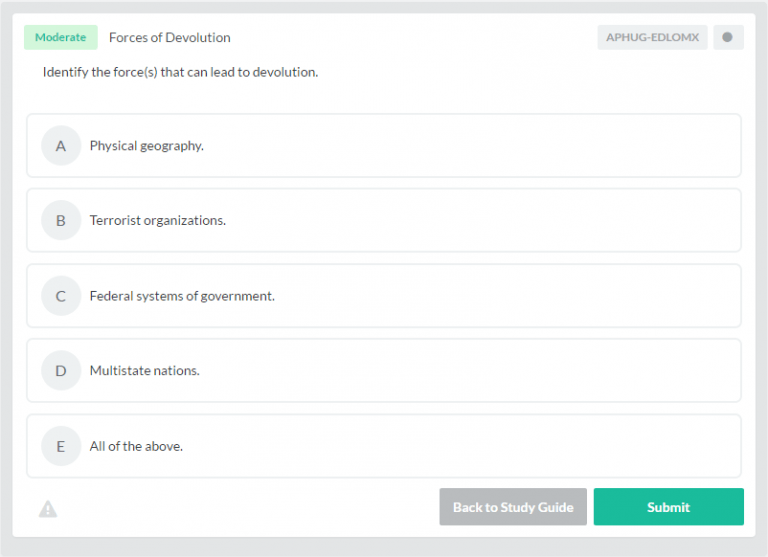Screen dimensions: 768x557
Task: Click the gray dot status button
Action: pos(727,38)
